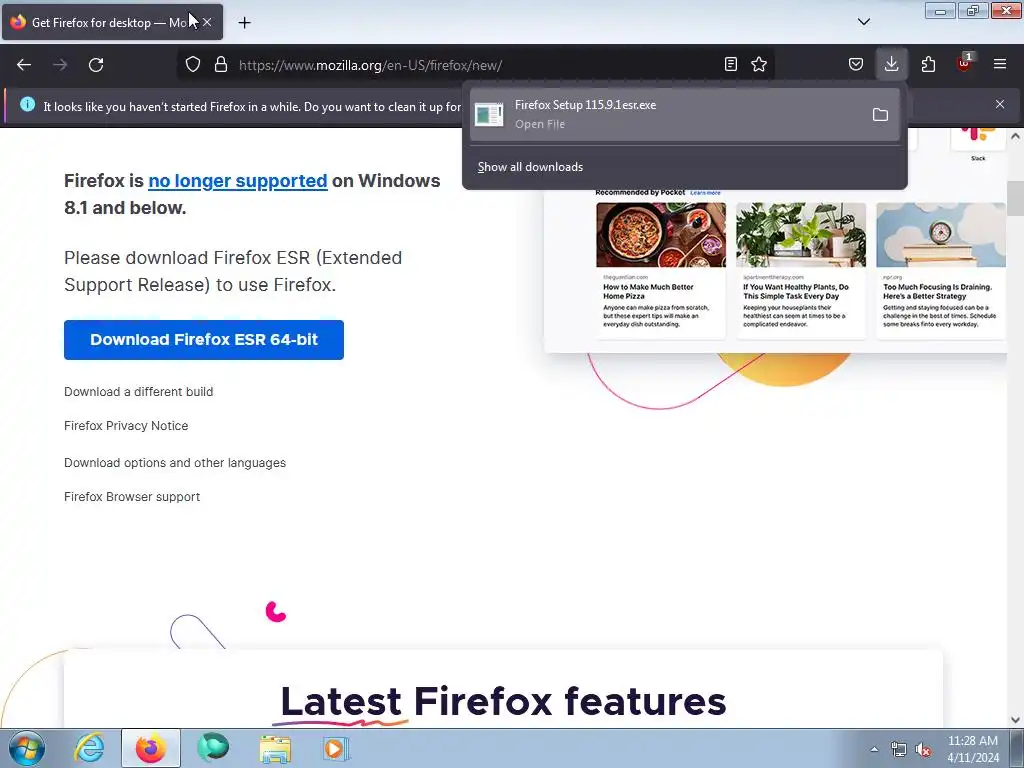Click Firefox taskbar icon

(x=151, y=748)
